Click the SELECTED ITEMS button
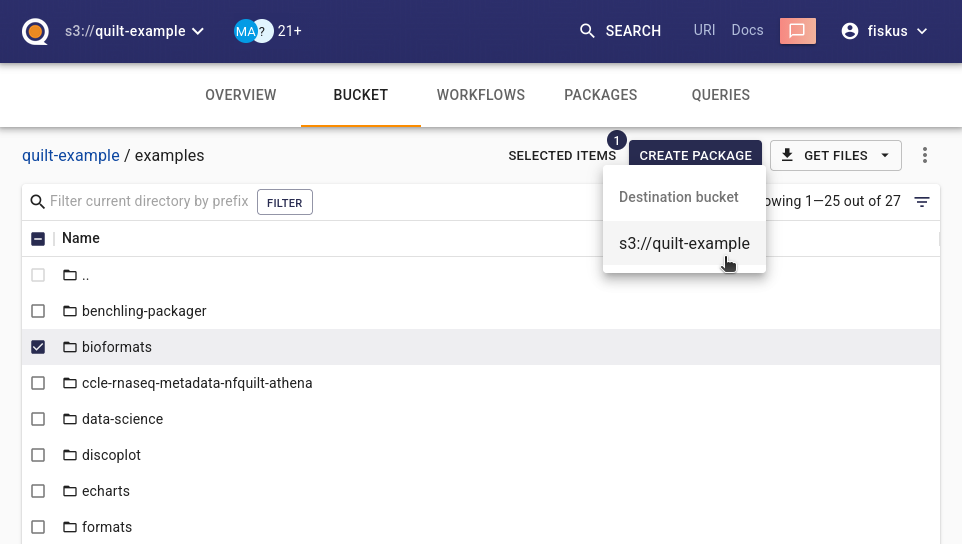Image resolution: width=962 pixels, height=544 pixels. pyautogui.click(x=562, y=156)
